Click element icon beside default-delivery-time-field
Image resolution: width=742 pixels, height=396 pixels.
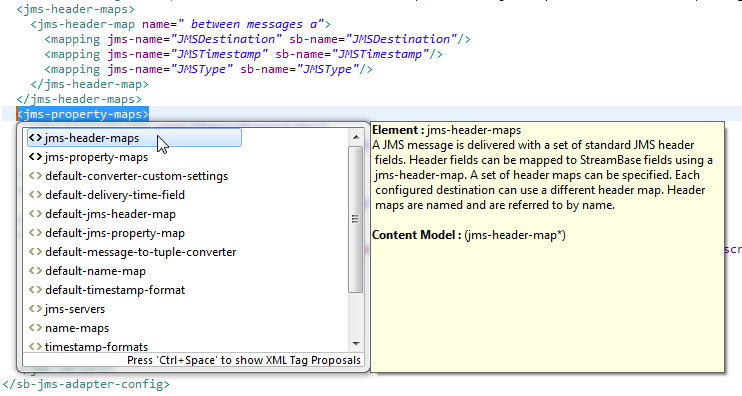tap(35, 194)
